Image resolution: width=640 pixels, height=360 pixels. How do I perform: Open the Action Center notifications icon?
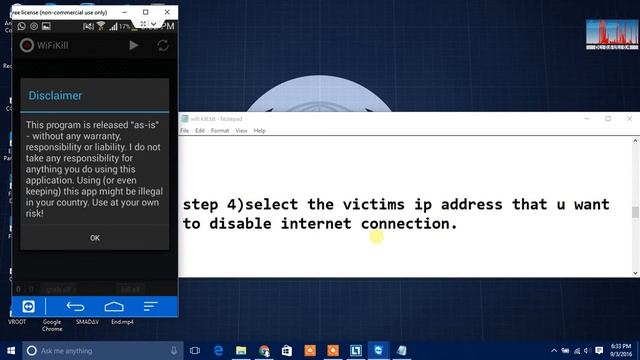(x=599, y=351)
